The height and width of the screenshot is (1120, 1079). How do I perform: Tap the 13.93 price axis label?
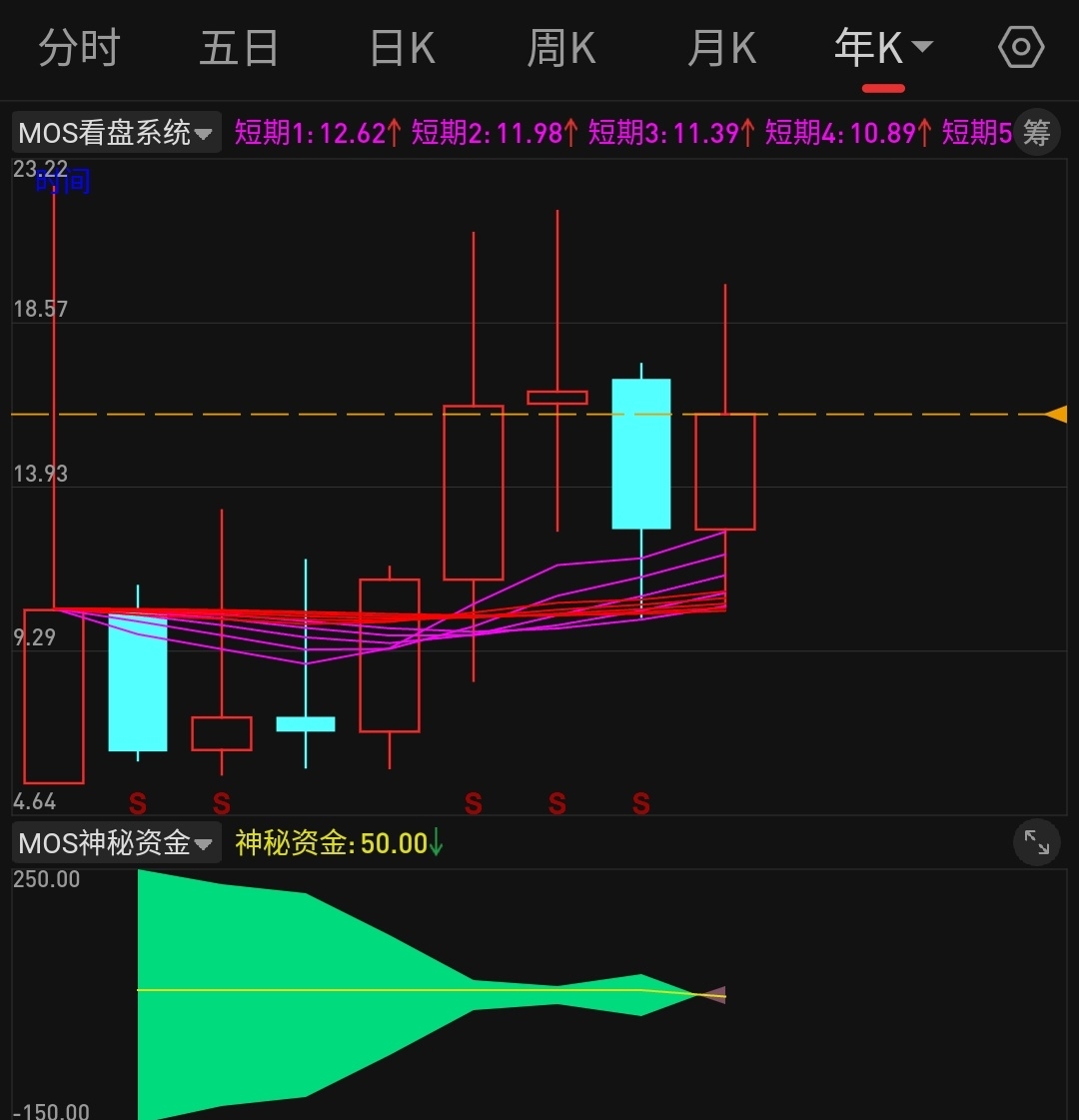click(x=41, y=474)
